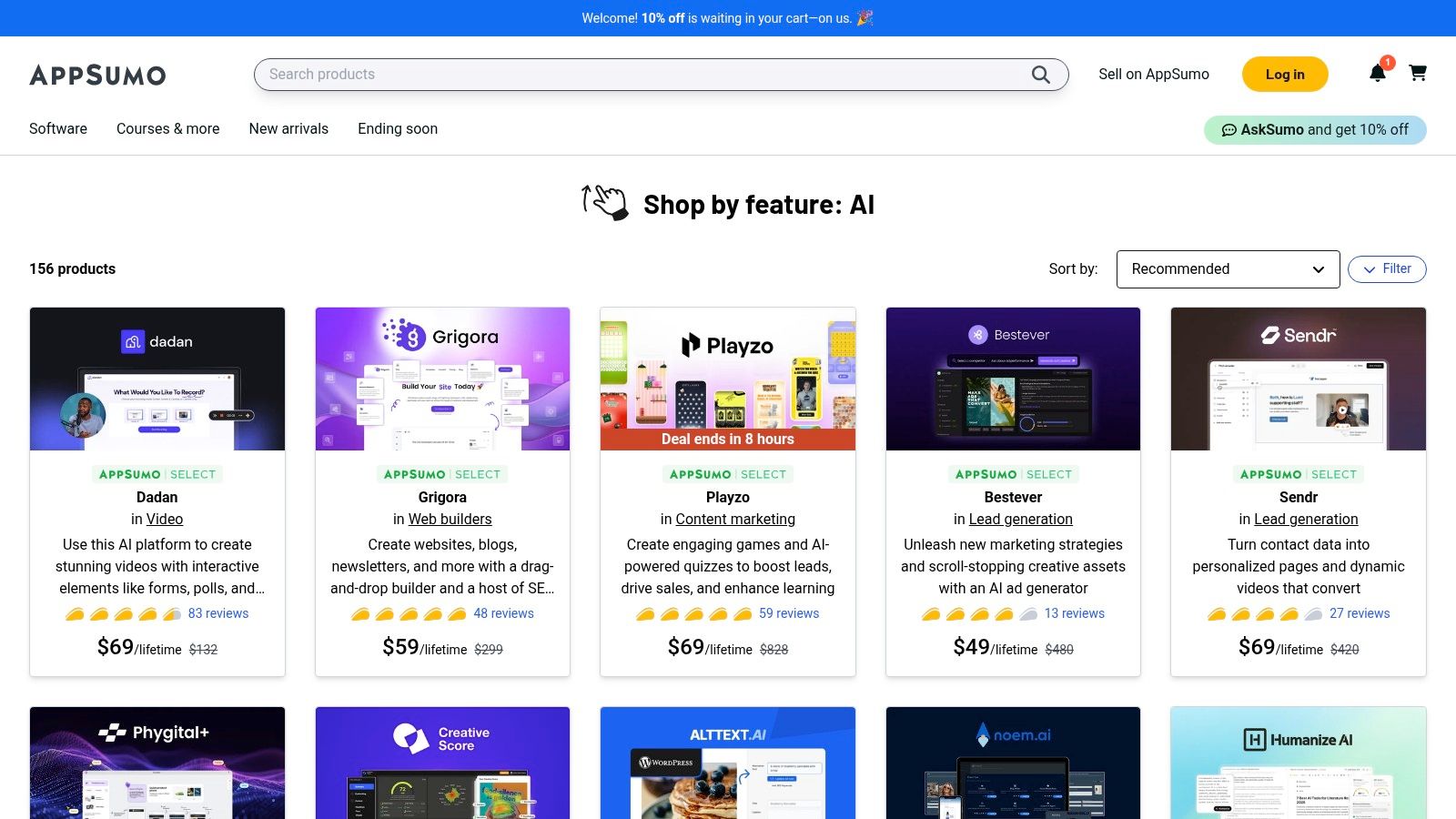The width and height of the screenshot is (1456, 819).
Task: Go to New arrivals
Action: pyautogui.click(x=288, y=129)
